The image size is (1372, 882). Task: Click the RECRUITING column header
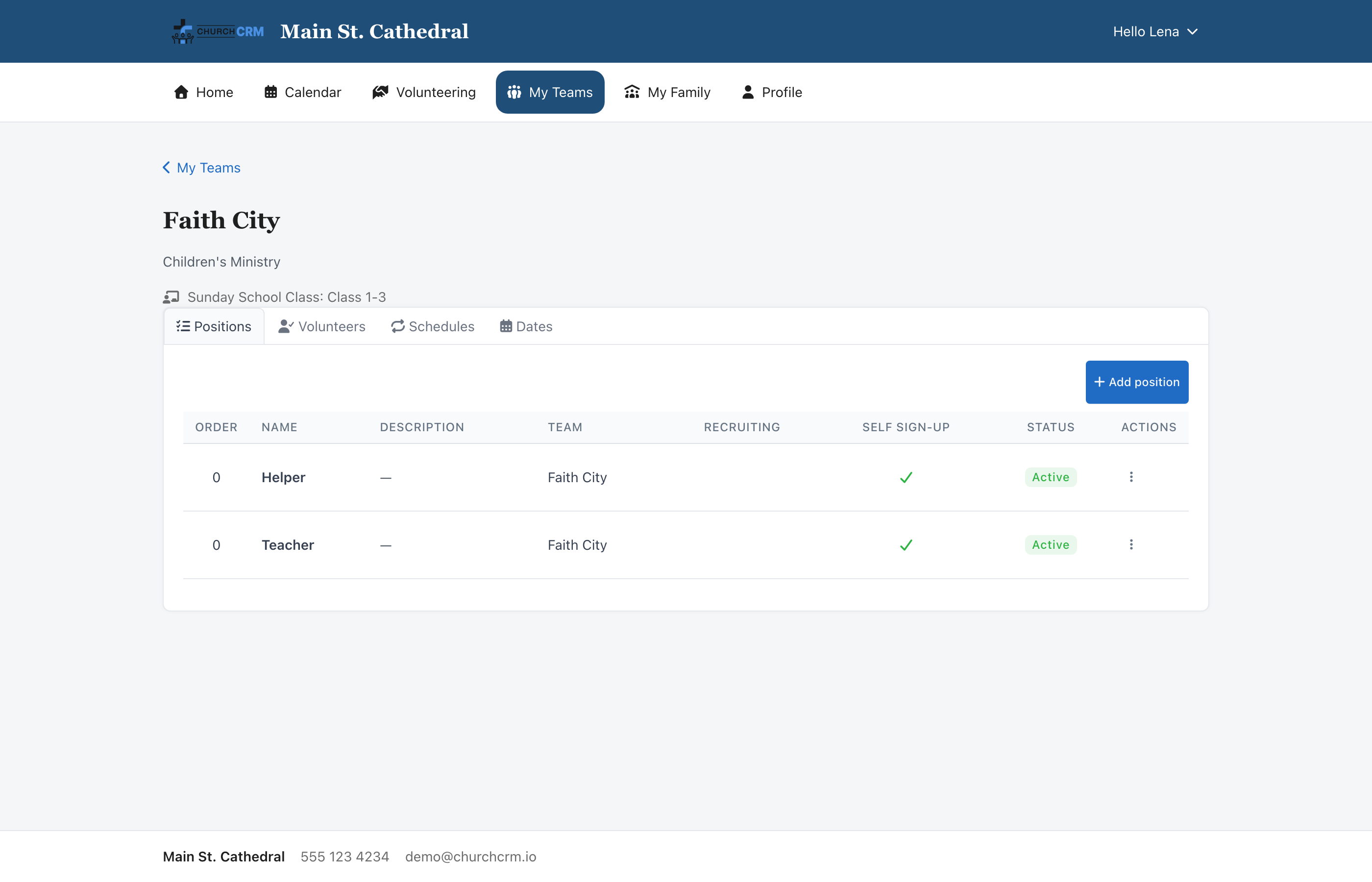tap(741, 427)
